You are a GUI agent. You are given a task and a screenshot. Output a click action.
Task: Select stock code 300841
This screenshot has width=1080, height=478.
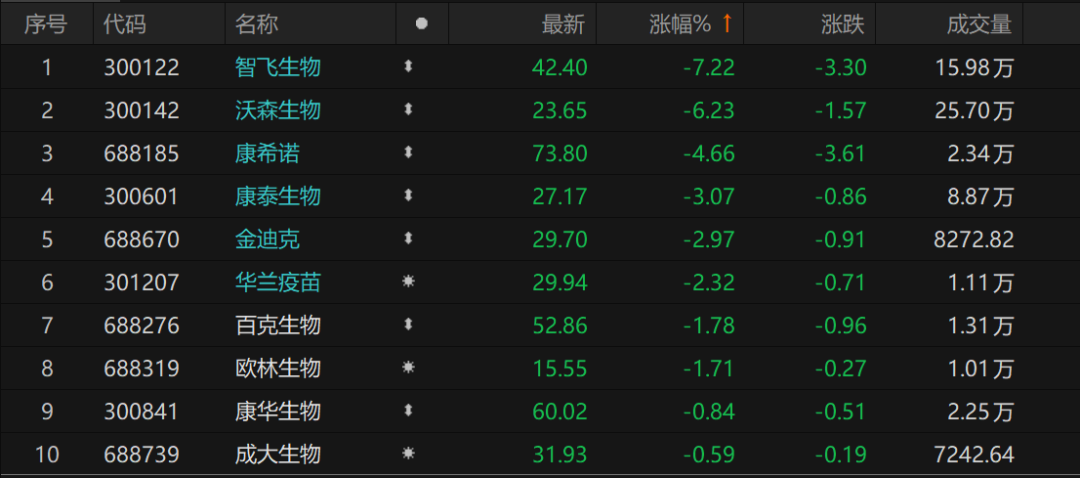(141, 412)
